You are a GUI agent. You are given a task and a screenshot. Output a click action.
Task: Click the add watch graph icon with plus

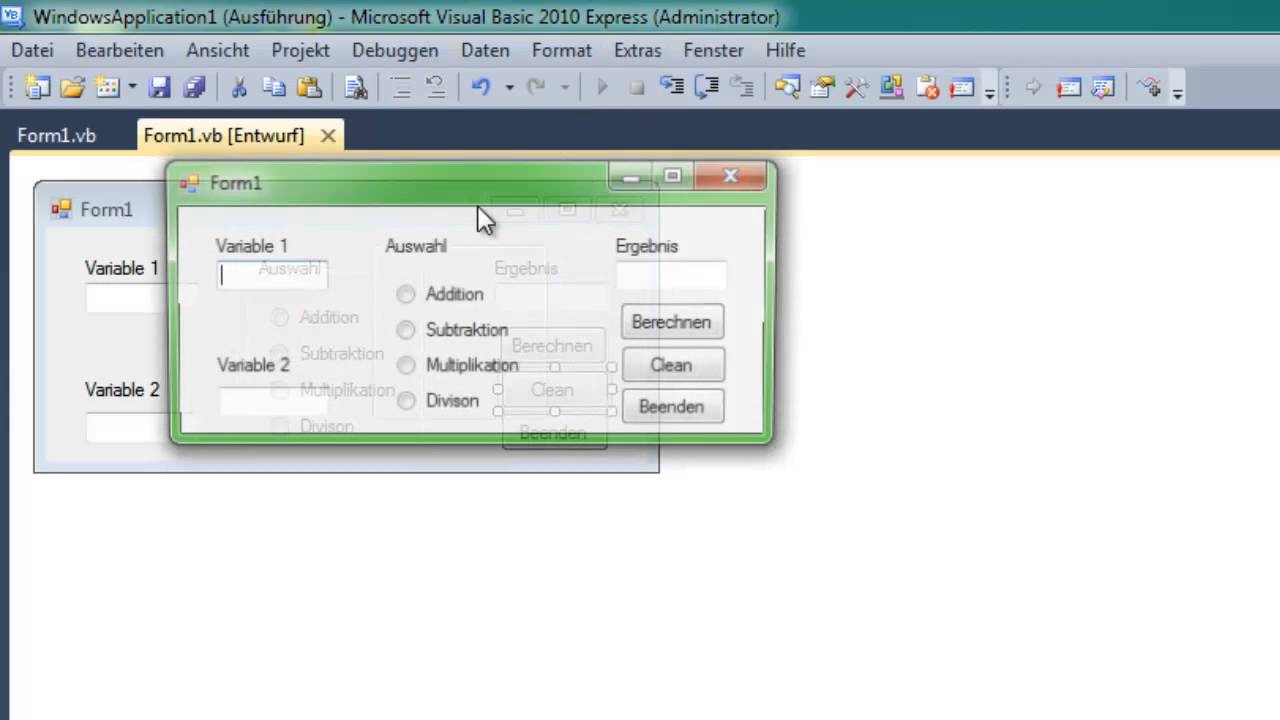tap(1150, 87)
